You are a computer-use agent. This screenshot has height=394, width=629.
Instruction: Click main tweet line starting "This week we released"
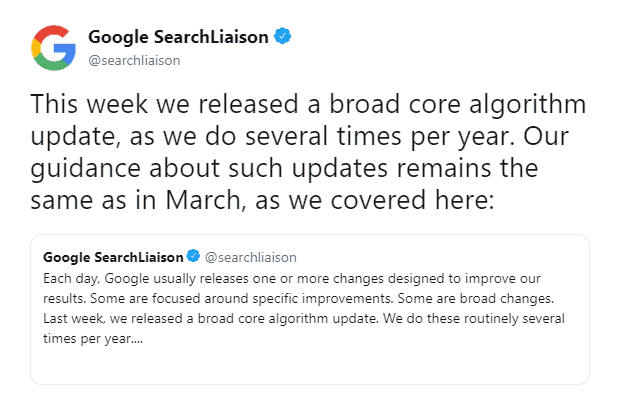coord(308,104)
